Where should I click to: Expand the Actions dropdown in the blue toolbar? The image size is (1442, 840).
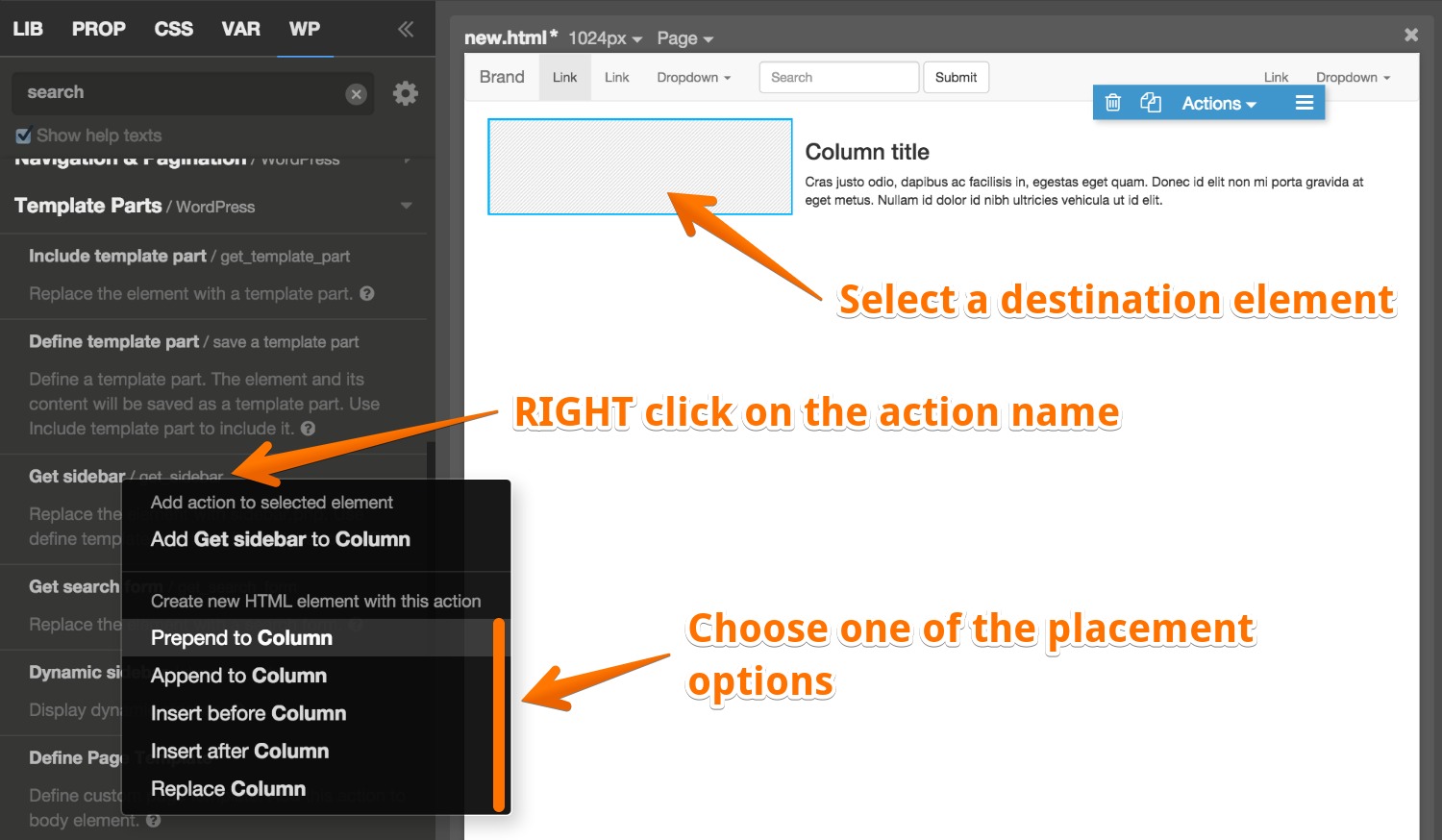coord(1219,103)
